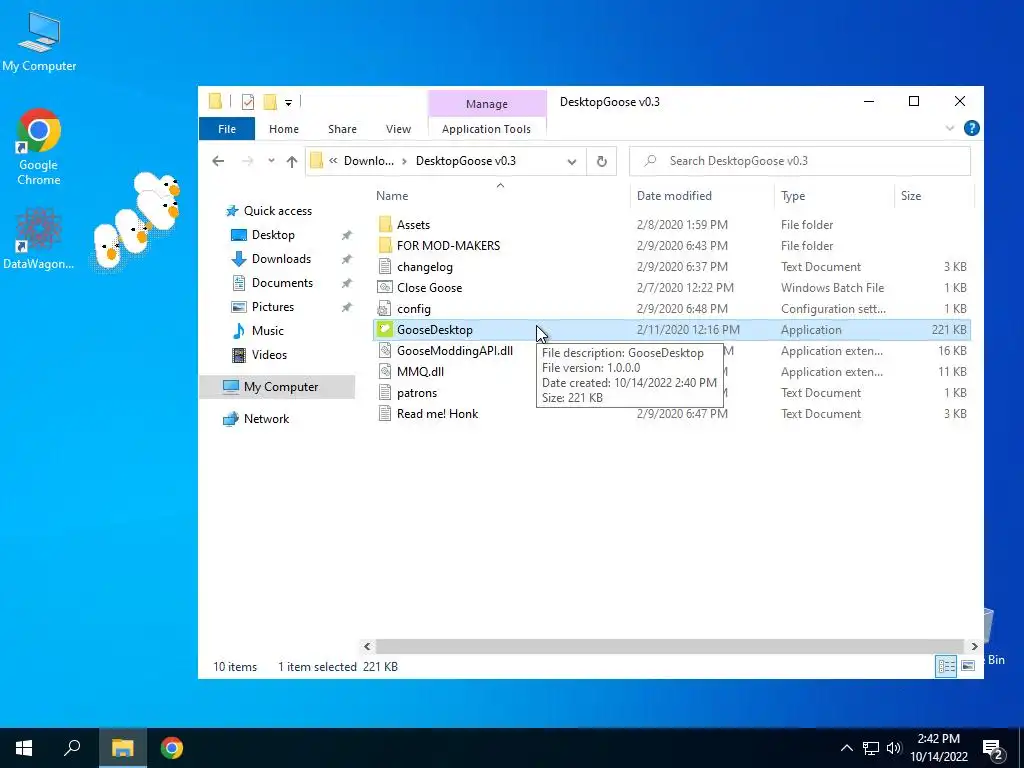Show hidden tray icons chevron
Viewport: 1024px width, 768px height.
[x=846, y=748]
